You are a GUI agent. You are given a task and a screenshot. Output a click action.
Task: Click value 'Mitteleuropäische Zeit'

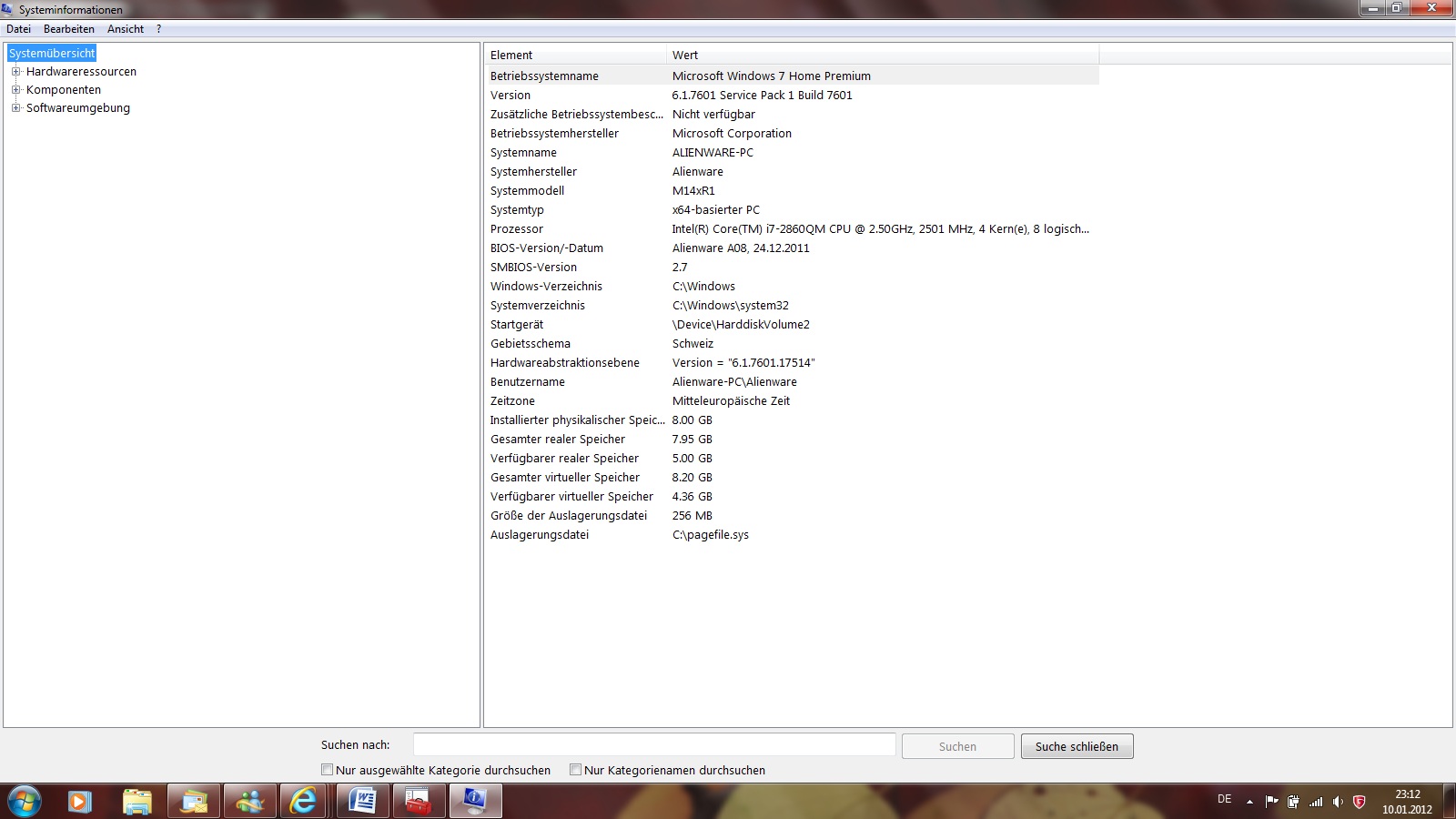pyautogui.click(x=731, y=401)
